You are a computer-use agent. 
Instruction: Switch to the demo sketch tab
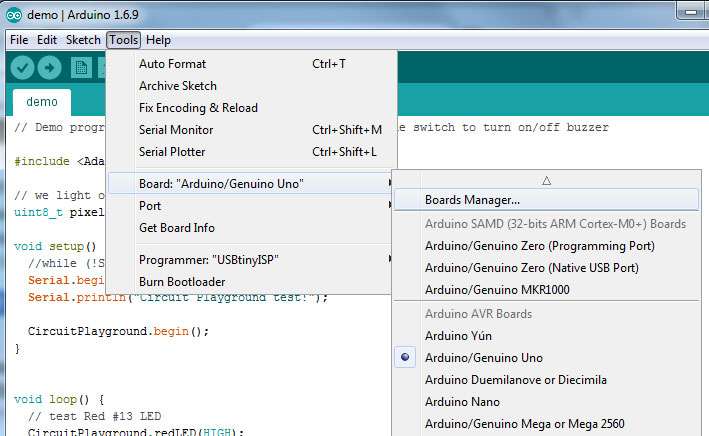point(42,102)
